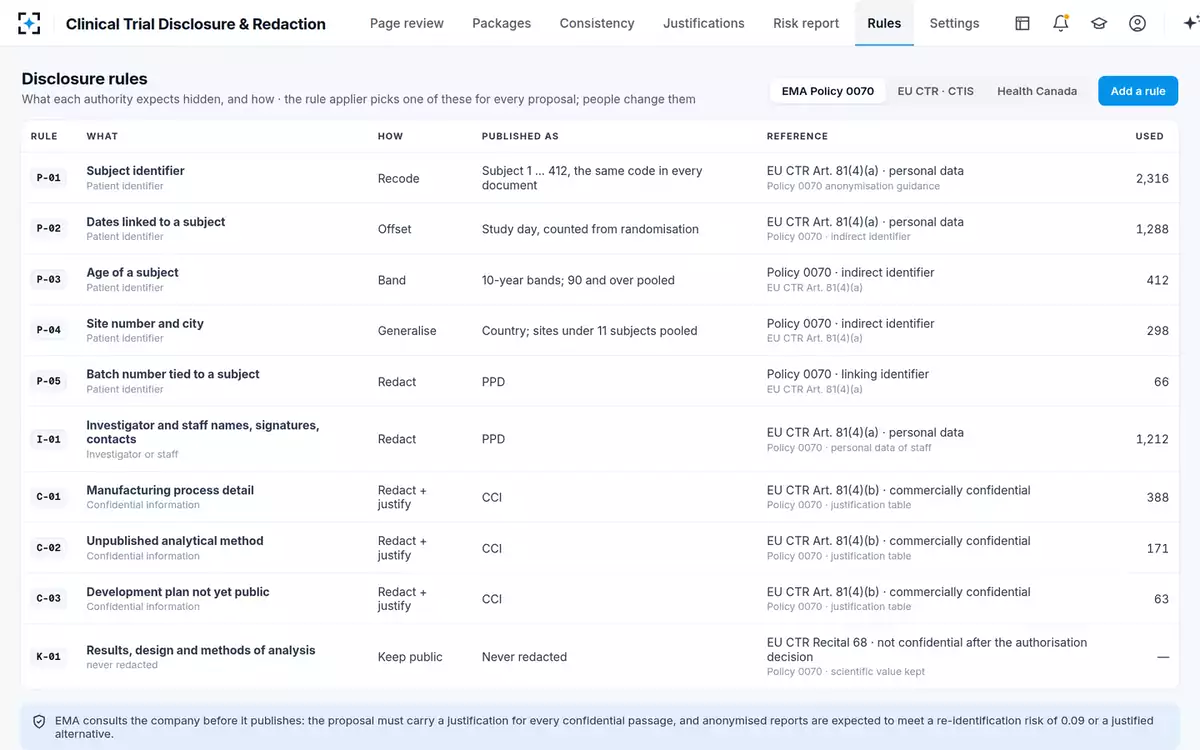Click the K-01 rule code badge
The height and width of the screenshot is (750, 1200).
[x=49, y=657]
